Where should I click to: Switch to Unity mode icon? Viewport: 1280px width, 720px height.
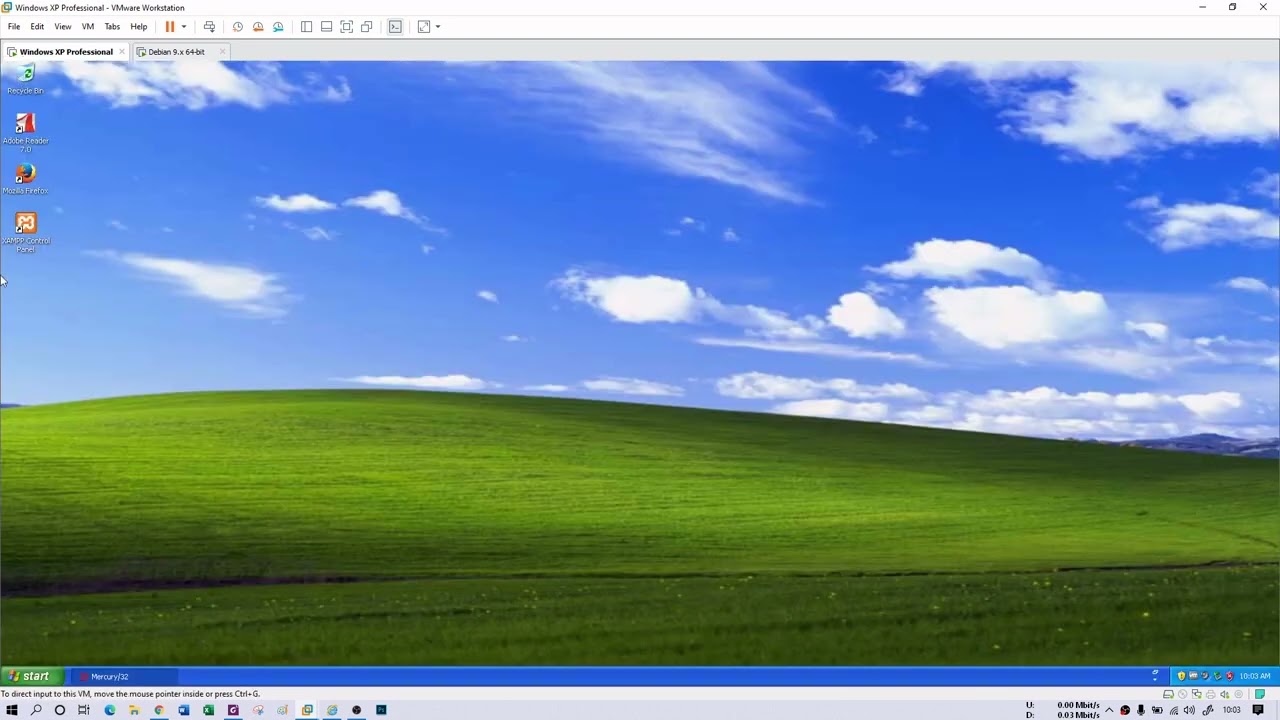[366, 27]
